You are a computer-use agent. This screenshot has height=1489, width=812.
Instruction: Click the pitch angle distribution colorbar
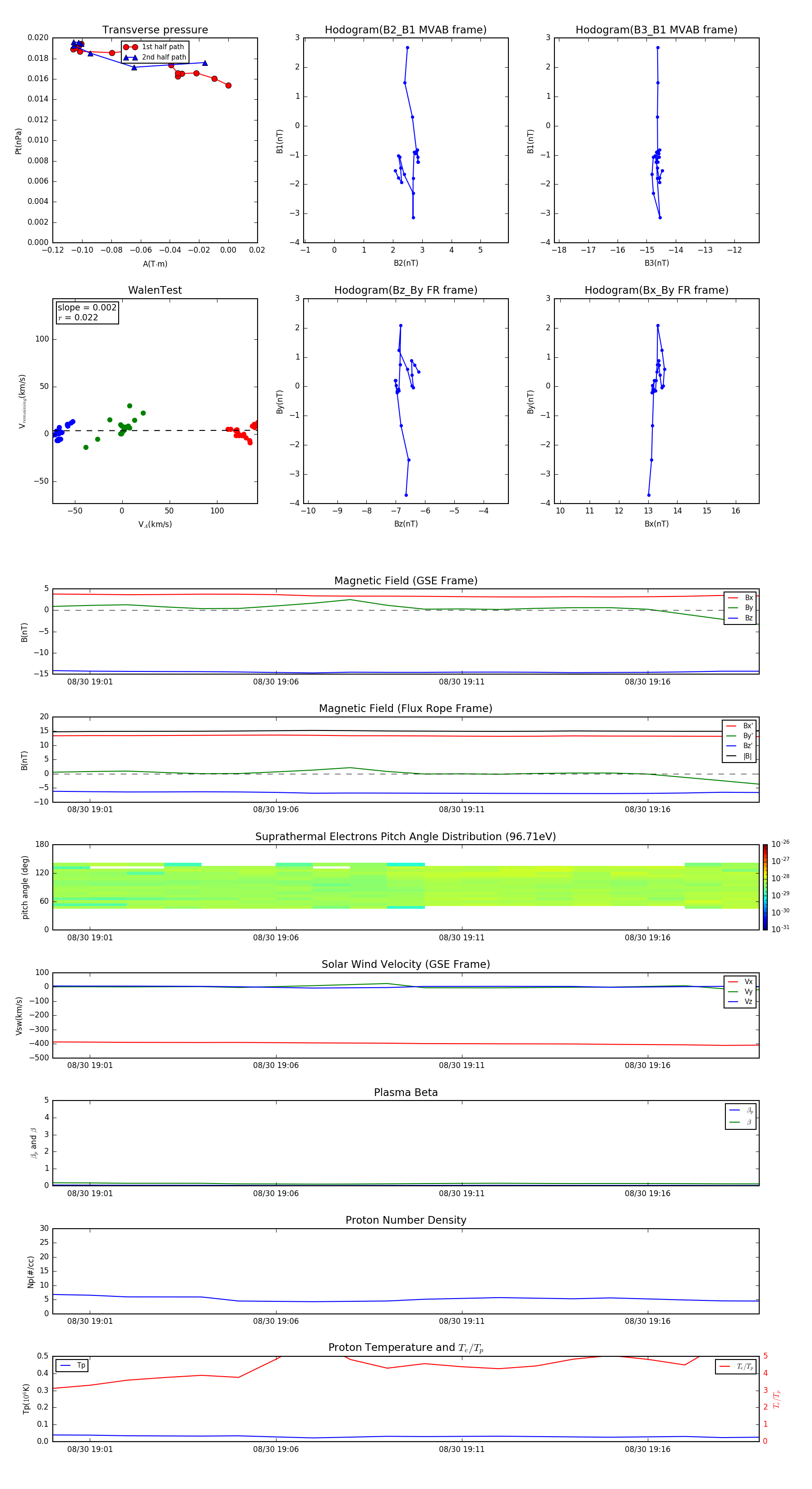click(765, 887)
